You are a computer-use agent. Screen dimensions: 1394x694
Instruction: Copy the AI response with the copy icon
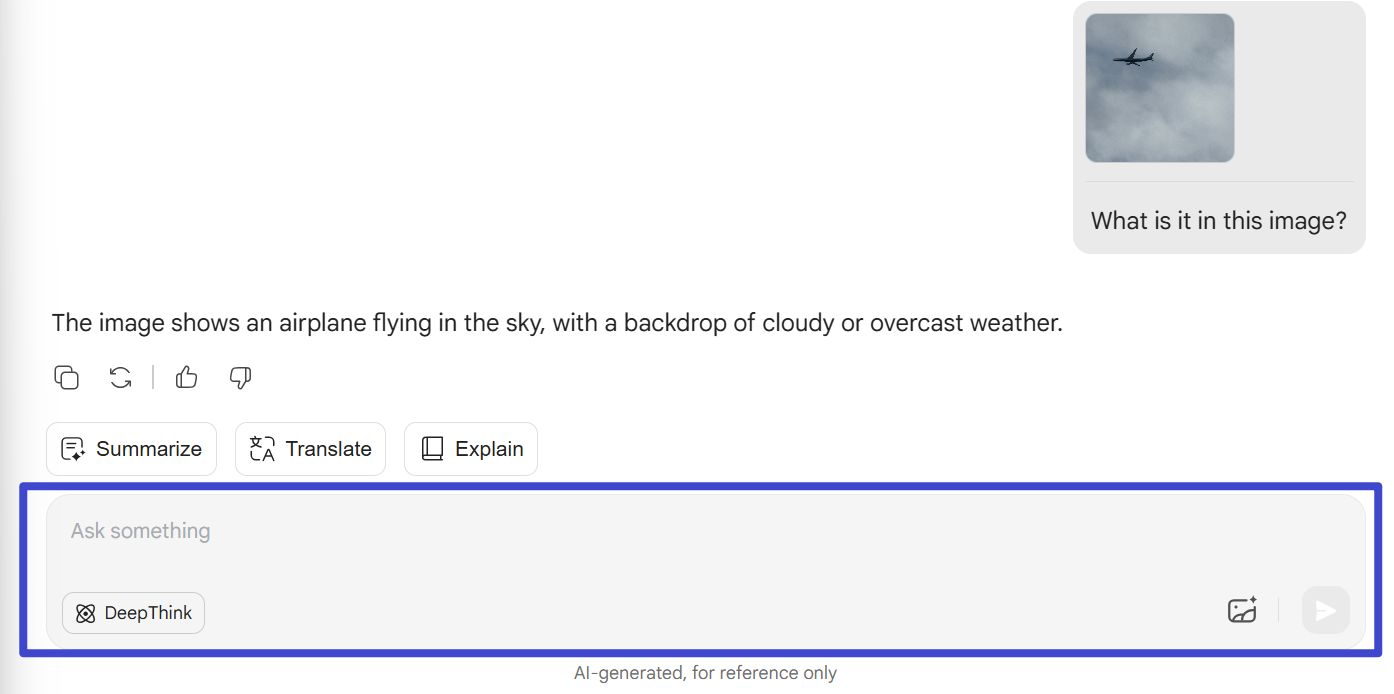pos(66,377)
